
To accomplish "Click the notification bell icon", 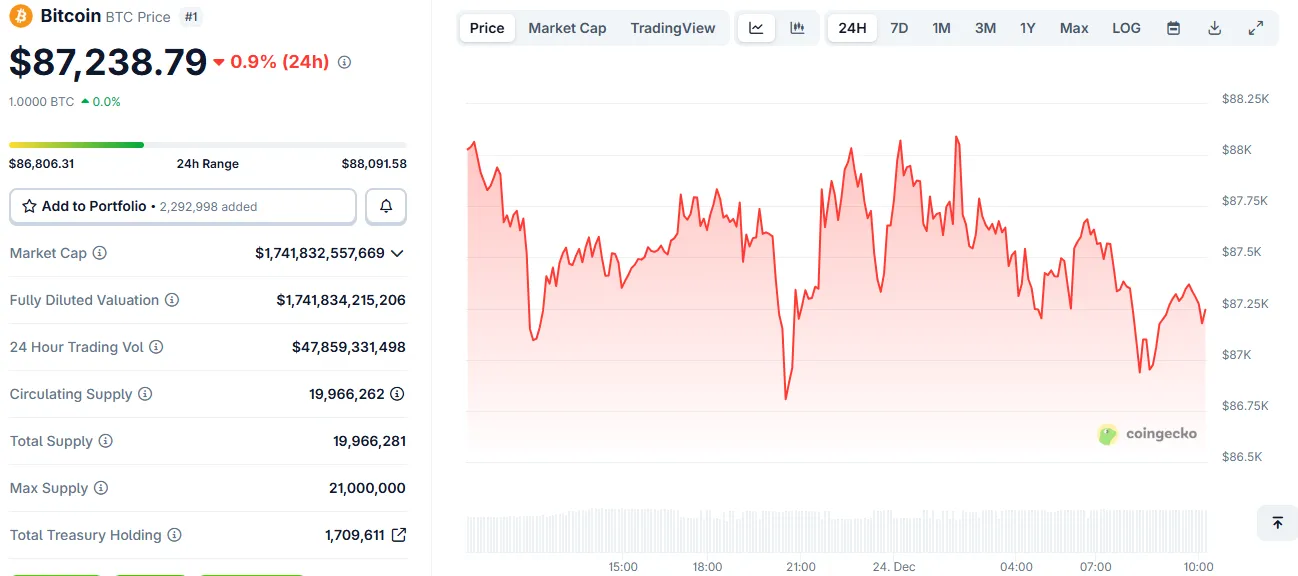I will point(384,206).
